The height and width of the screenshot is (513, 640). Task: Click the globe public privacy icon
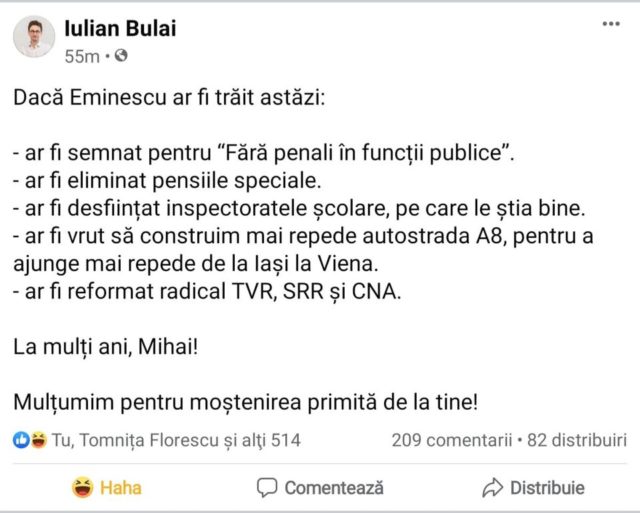[122, 56]
